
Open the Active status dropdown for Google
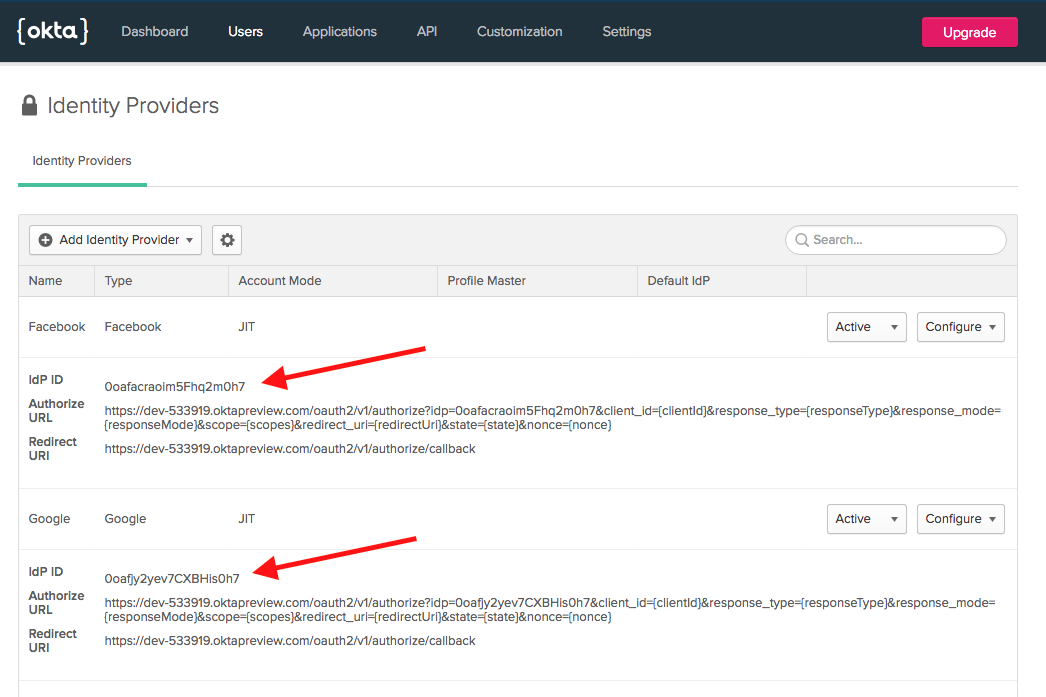866,519
